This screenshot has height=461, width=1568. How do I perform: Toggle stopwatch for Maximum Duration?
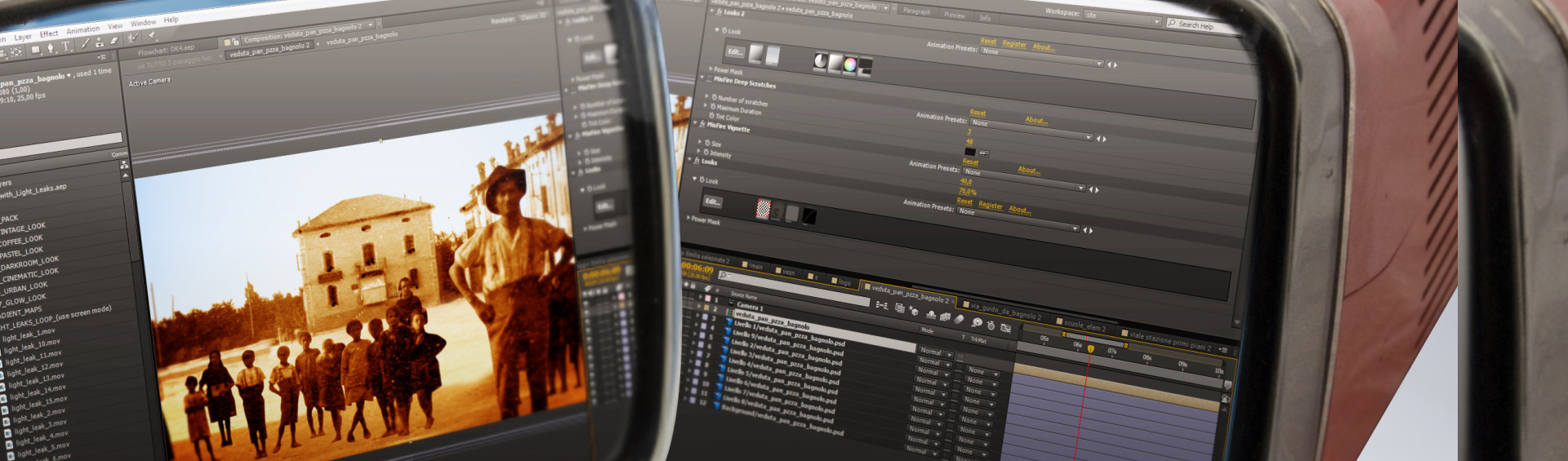point(713,107)
